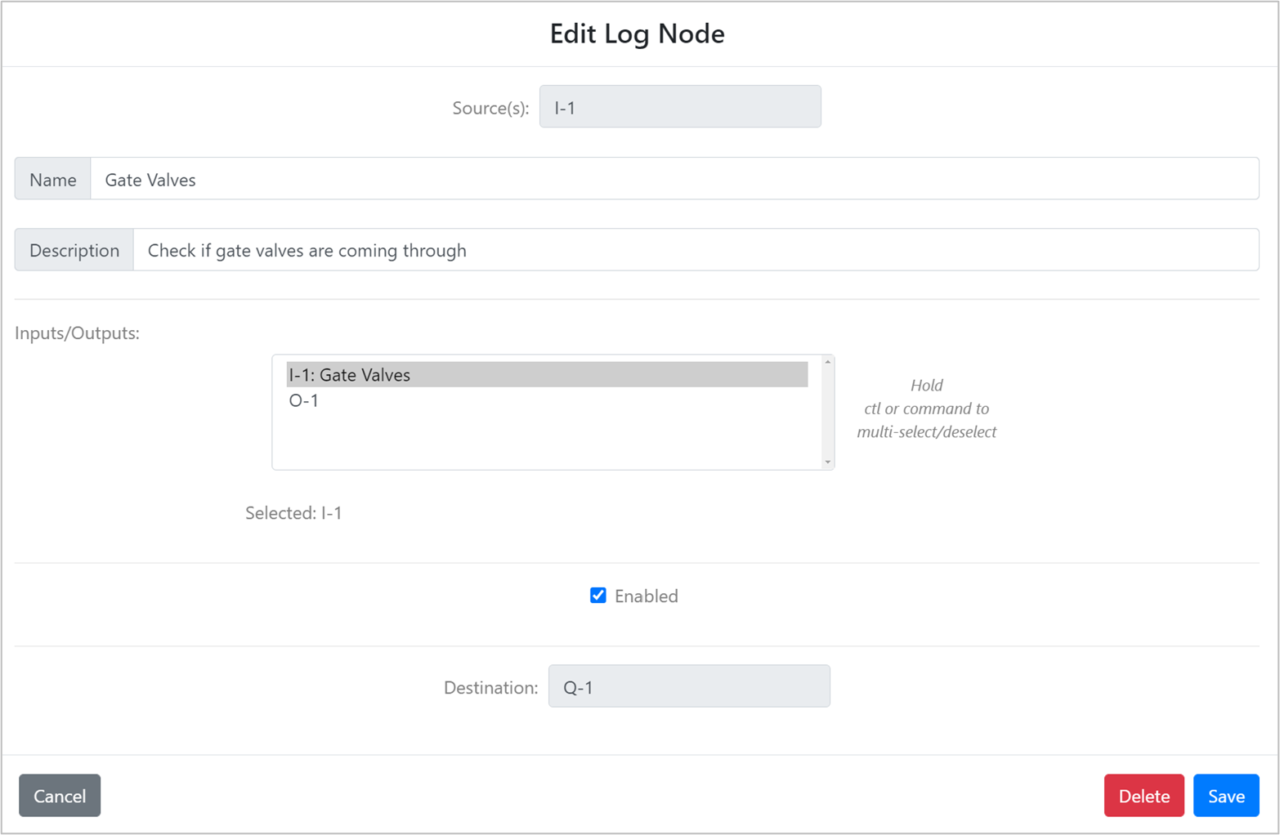Click the Description label prefix
Viewport: 1280px width, 835px height.
[x=73, y=249]
